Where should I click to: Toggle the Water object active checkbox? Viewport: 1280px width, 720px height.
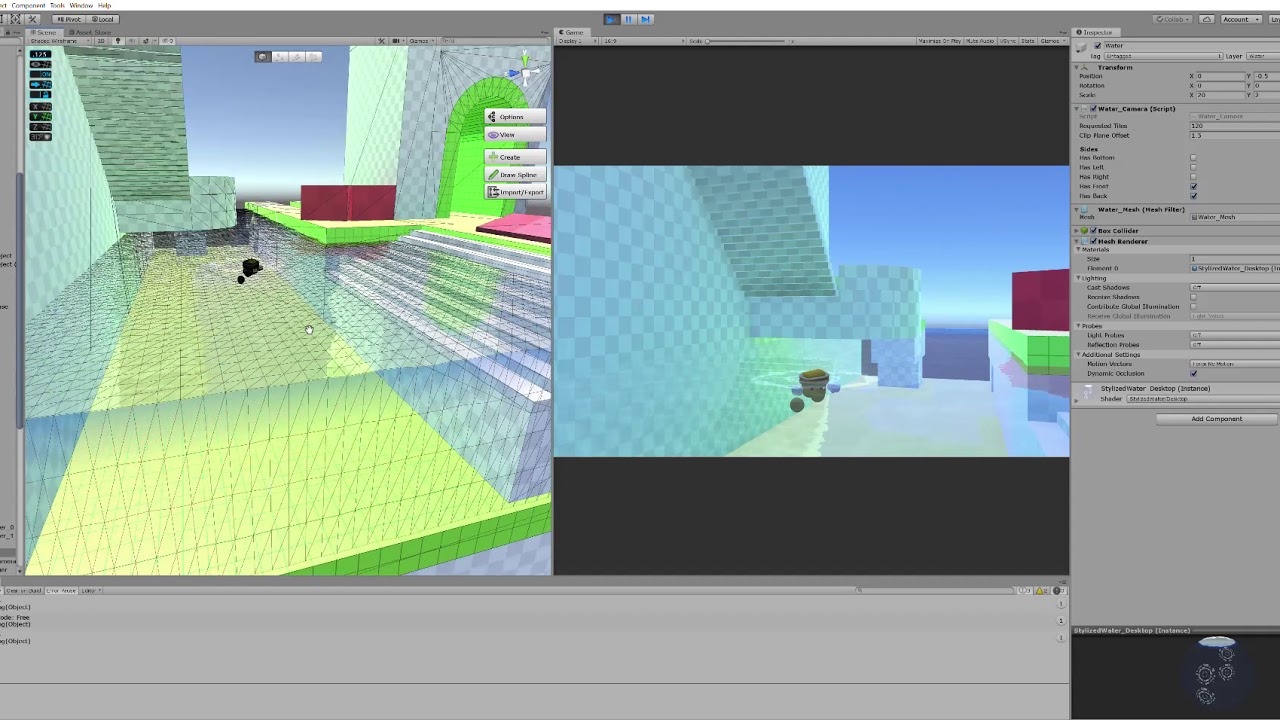pyautogui.click(x=1098, y=46)
